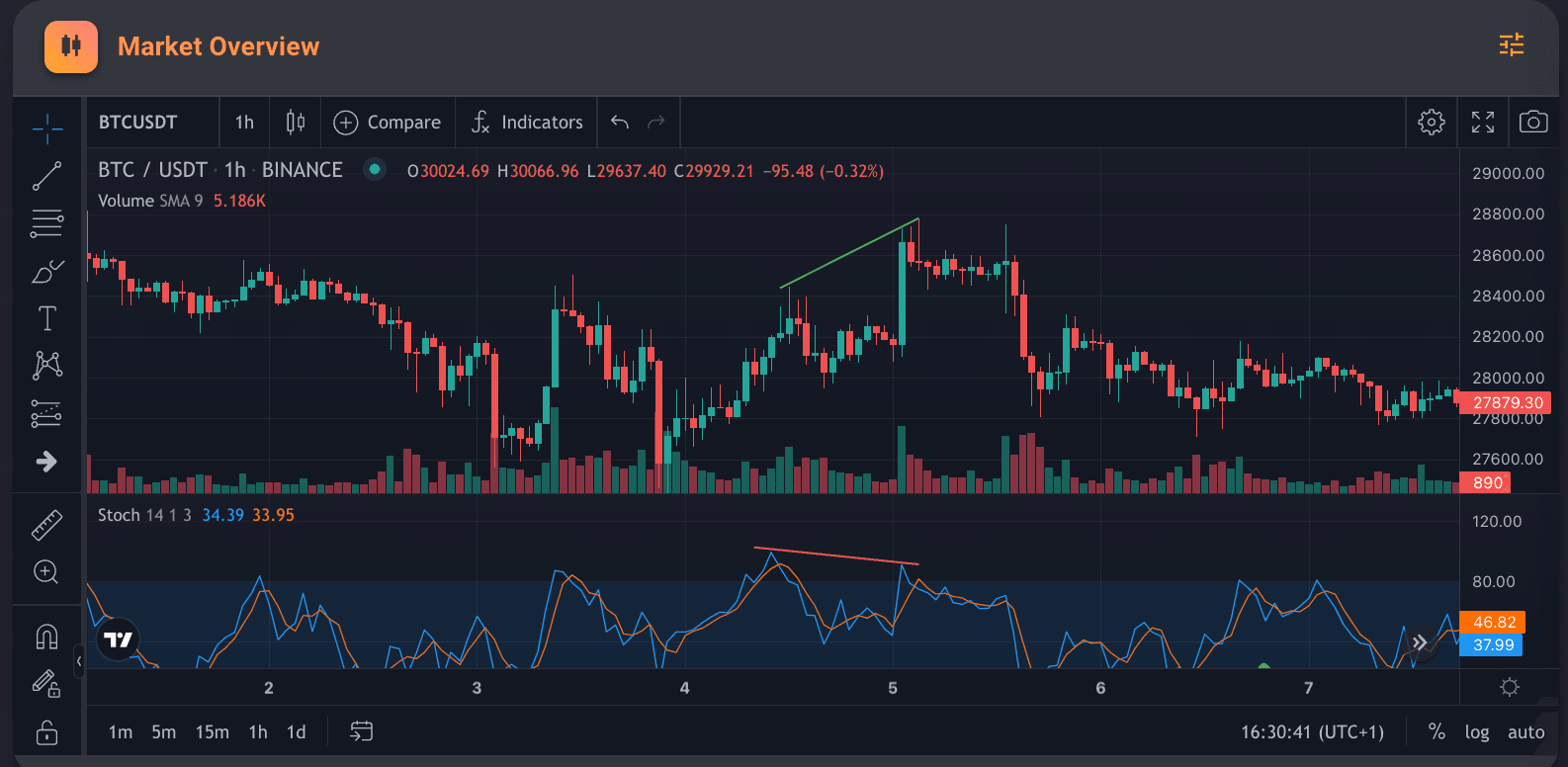Toggle percent scale mode

(x=1437, y=732)
